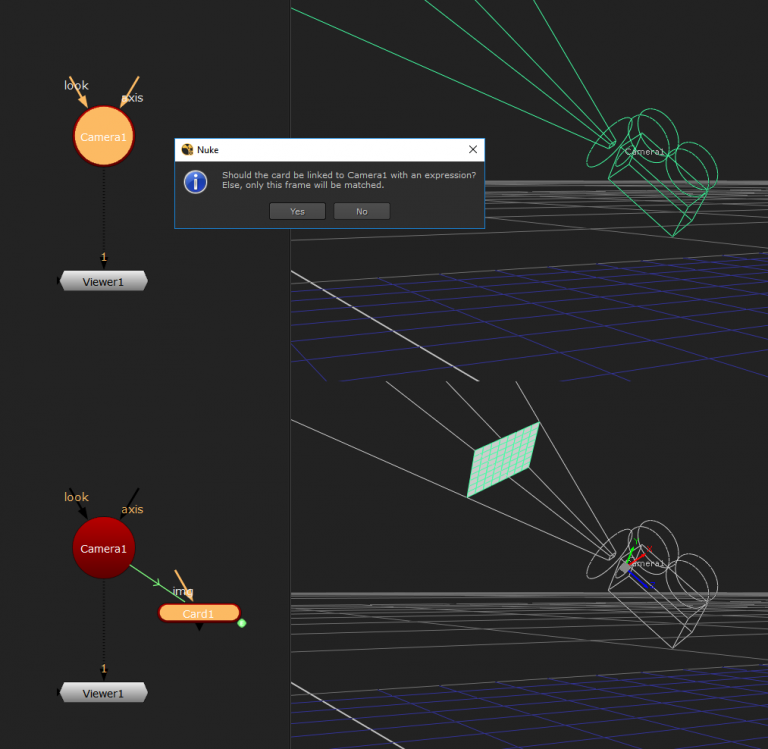The width and height of the screenshot is (768, 749).
Task: Click Yes to link card with expression
Action: point(297,211)
